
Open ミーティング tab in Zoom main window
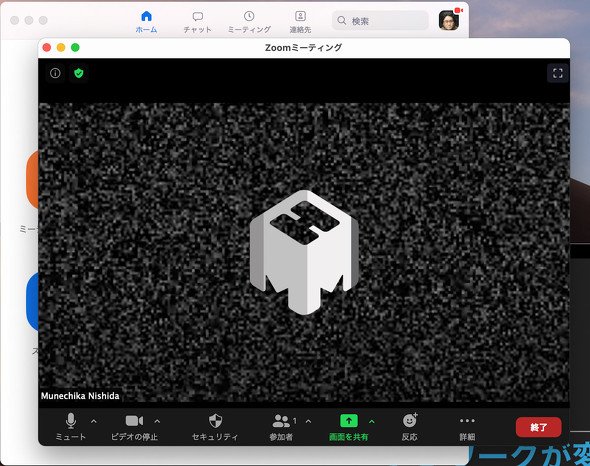tap(249, 22)
